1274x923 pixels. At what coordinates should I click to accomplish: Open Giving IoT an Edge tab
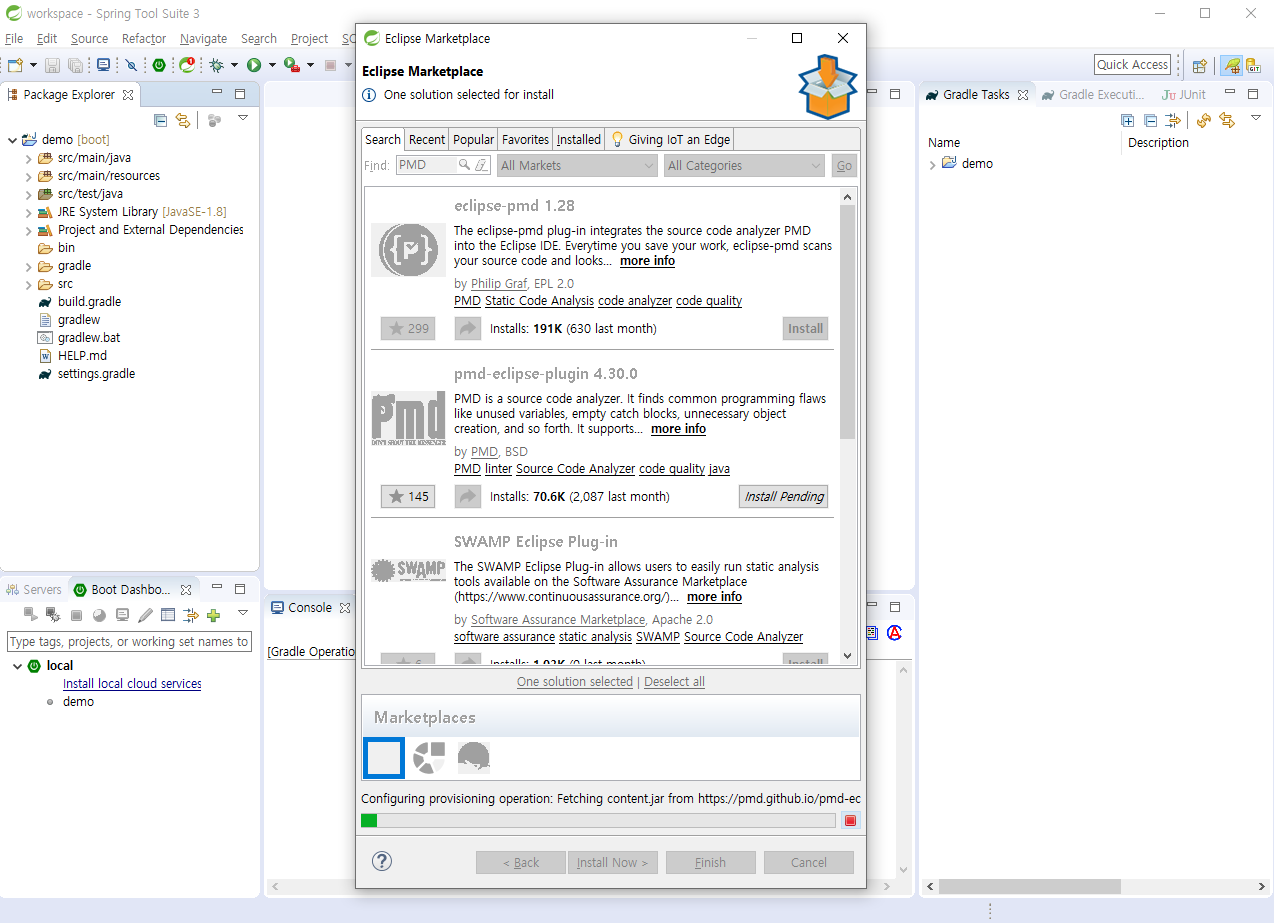coord(670,139)
